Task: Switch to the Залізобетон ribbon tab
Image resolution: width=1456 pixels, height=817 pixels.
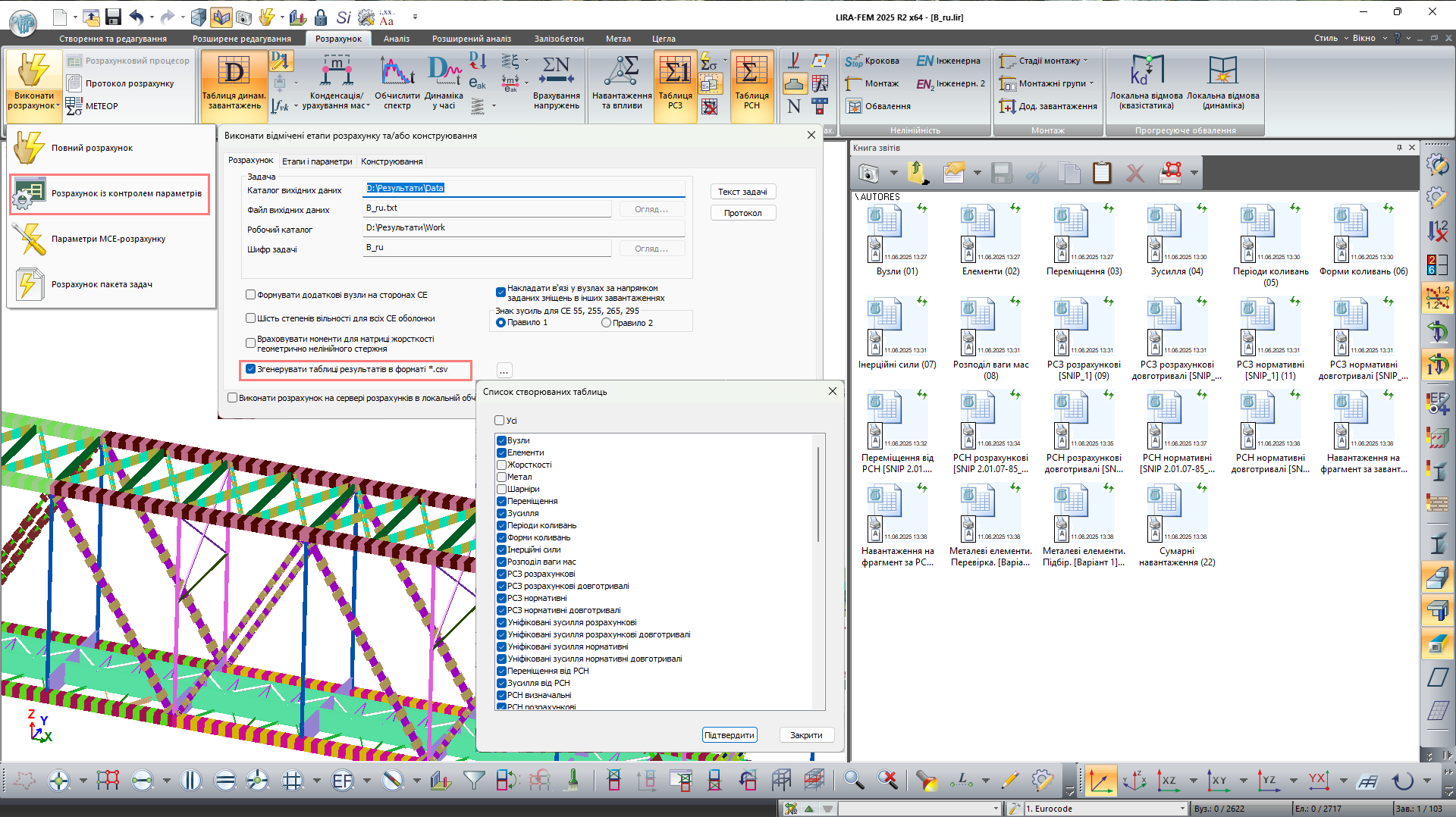Action: click(558, 39)
